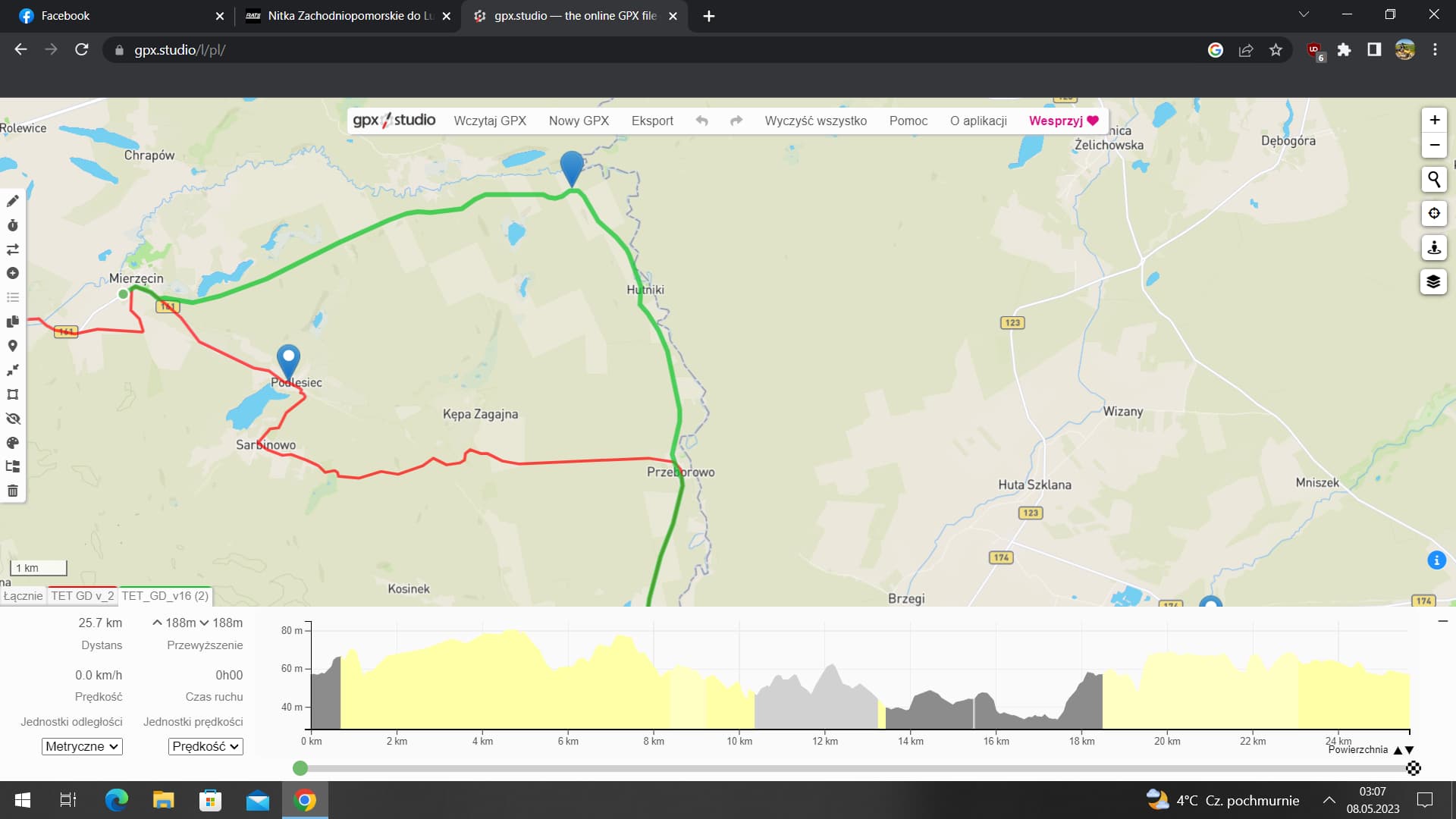
Task: Show hidden system tray icons chevron
Action: pyautogui.click(x=1329, y=800)
